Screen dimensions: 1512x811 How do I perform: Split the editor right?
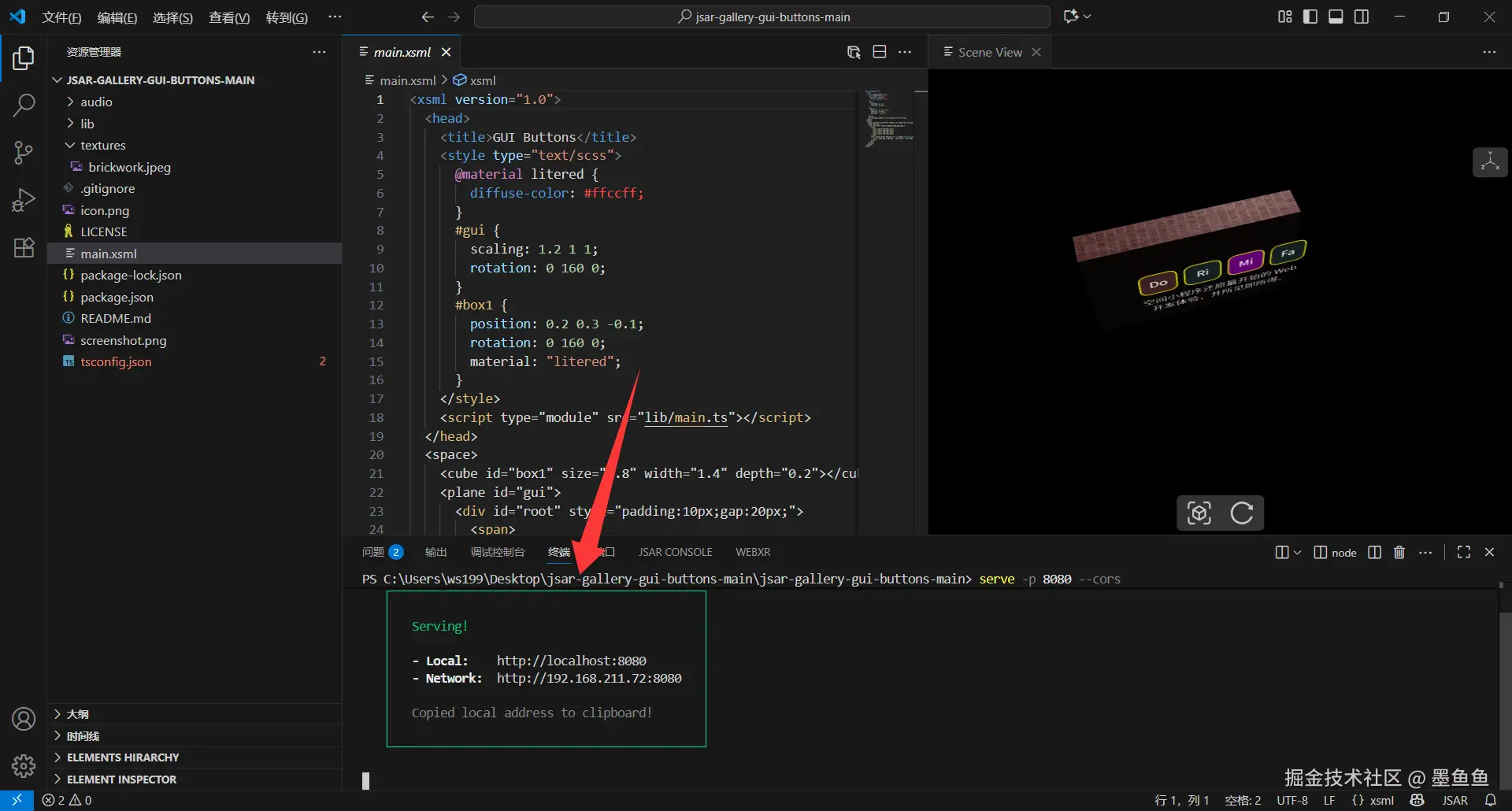[880, 52]
